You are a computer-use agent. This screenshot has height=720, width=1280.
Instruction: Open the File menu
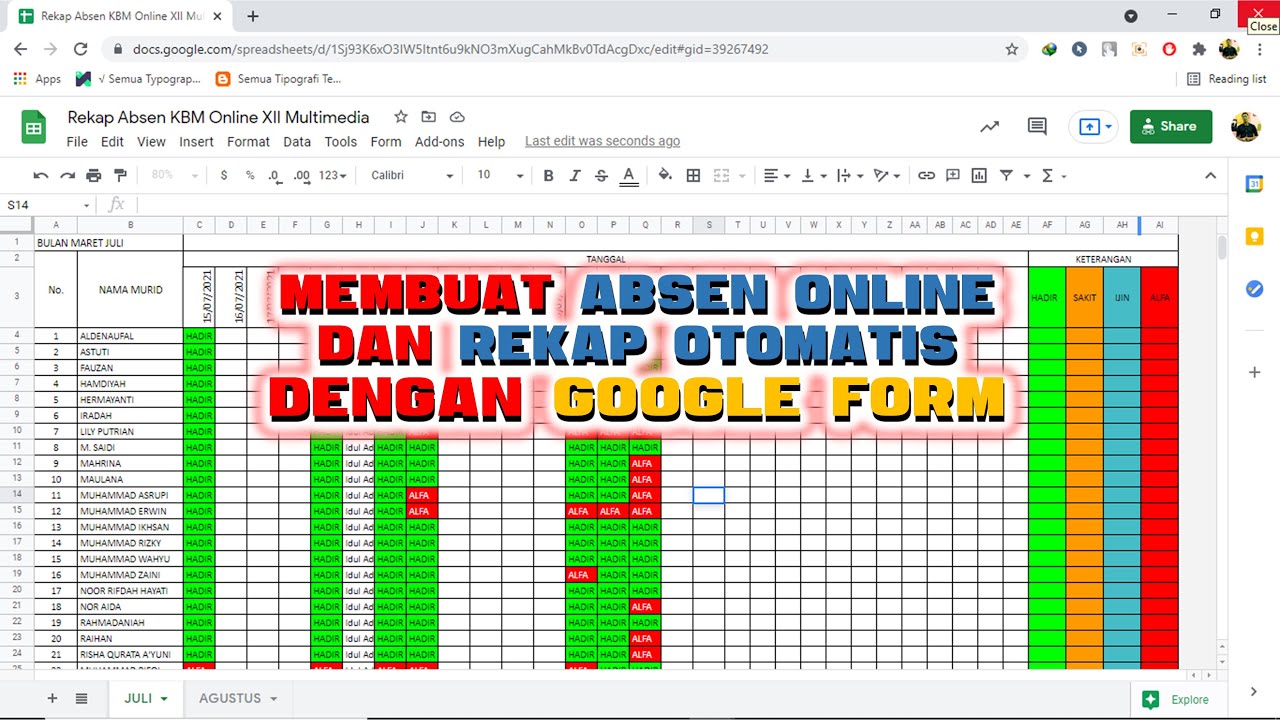77,142
